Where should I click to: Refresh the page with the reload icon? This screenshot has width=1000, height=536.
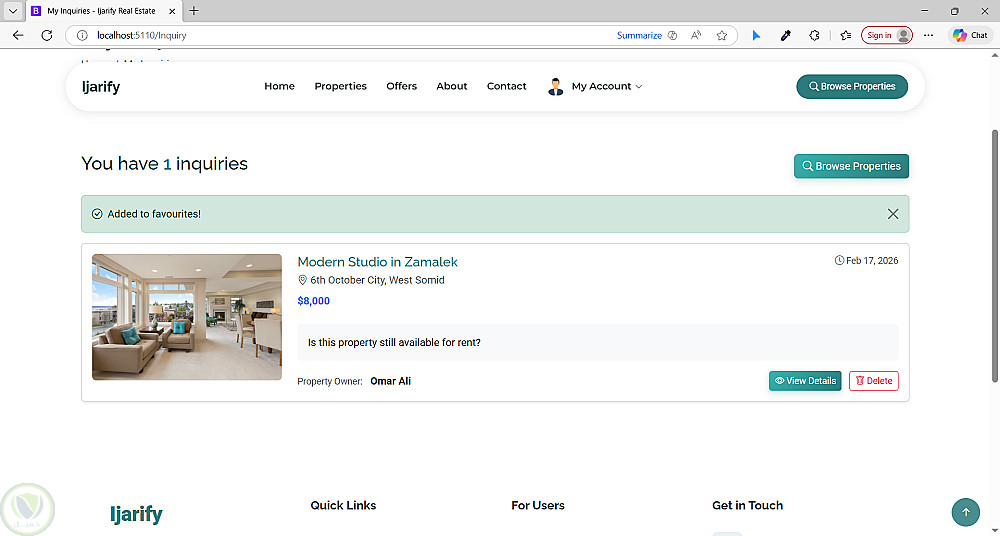[46, 35]
